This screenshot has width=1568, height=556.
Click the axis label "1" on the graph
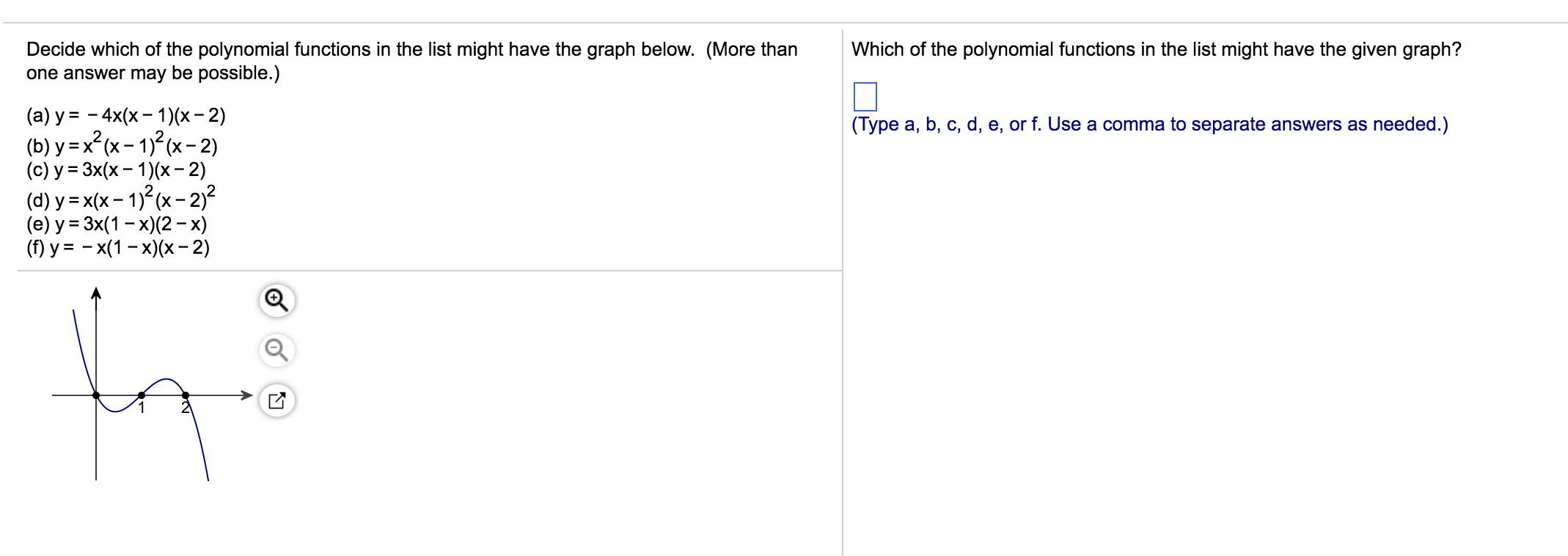pos(142,409)
